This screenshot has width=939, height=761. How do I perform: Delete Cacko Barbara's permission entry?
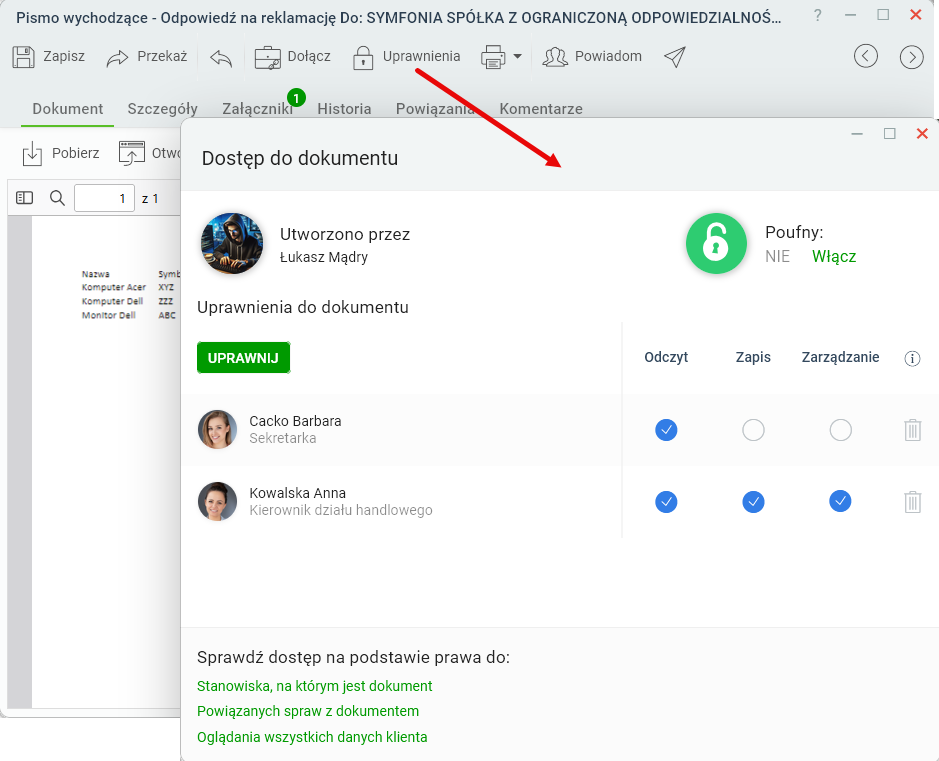tap(912, 430)
